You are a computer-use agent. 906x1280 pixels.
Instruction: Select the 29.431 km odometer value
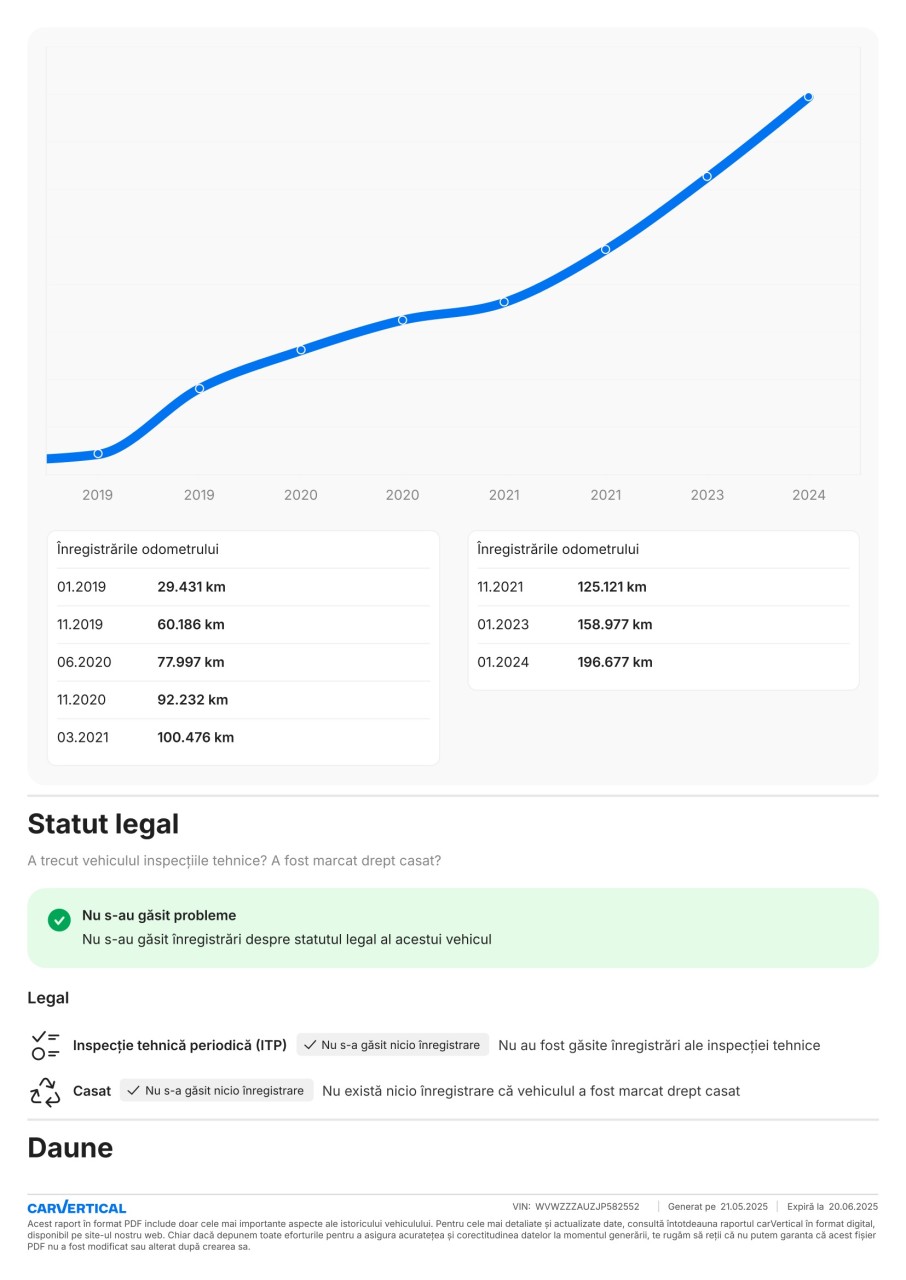click(191, 587)
